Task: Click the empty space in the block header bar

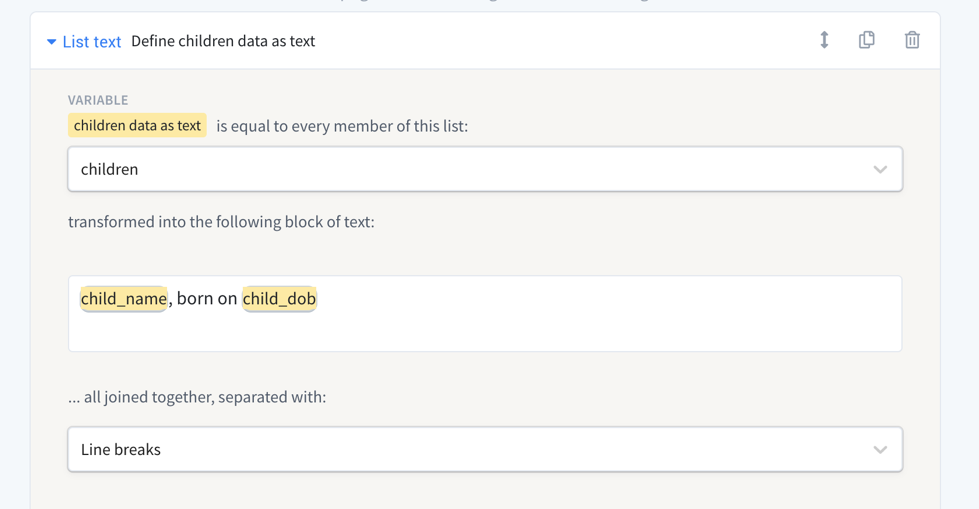Action: click(560, 41)
